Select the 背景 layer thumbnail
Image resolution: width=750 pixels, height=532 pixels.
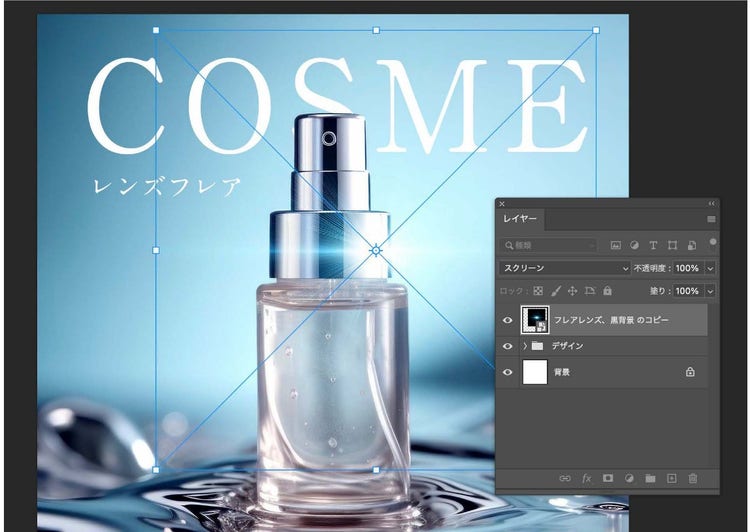point(536,372)
